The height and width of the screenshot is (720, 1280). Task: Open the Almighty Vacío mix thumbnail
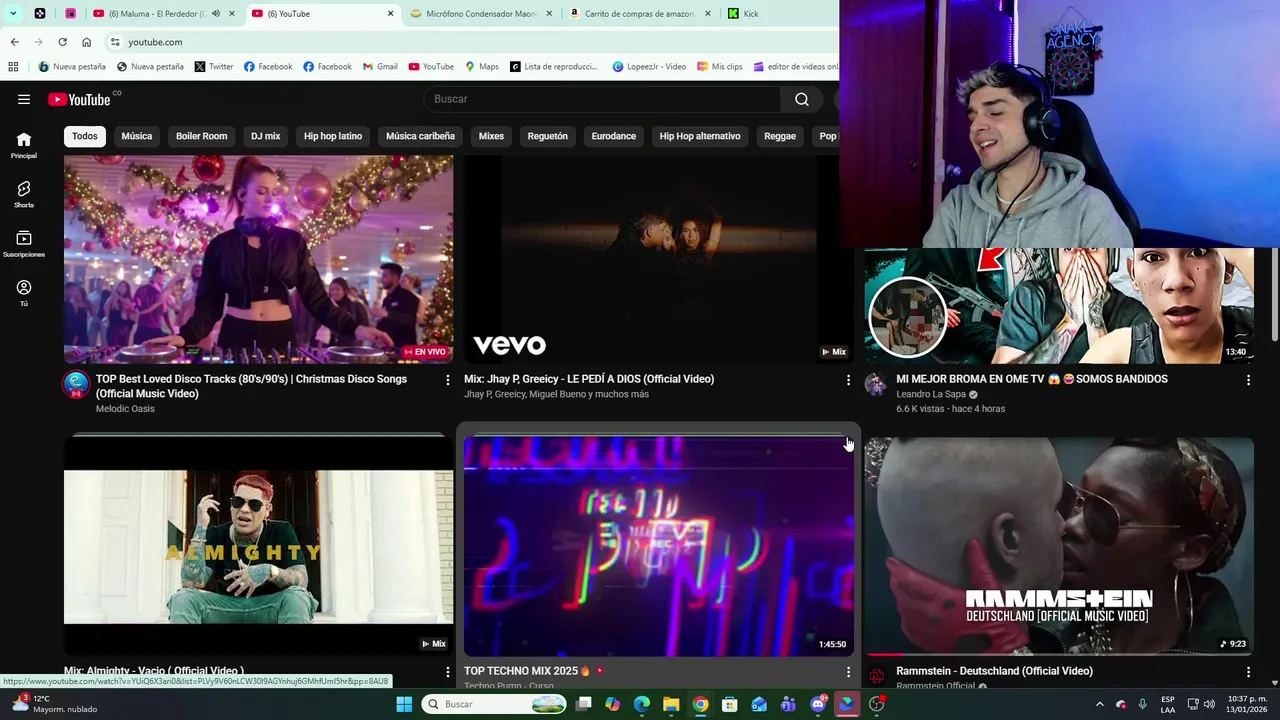click(258, 545)
